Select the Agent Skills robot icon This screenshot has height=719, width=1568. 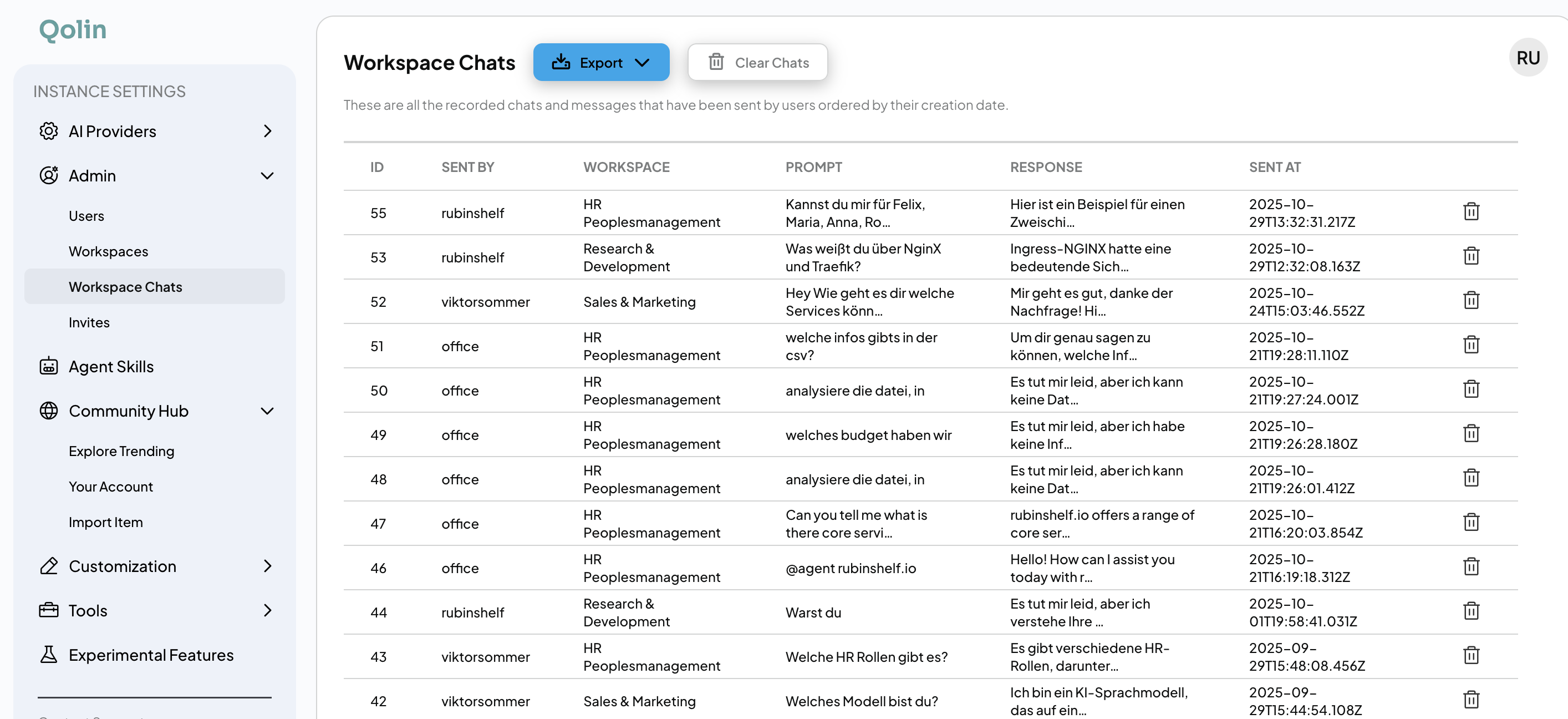[x=48, y=366]
